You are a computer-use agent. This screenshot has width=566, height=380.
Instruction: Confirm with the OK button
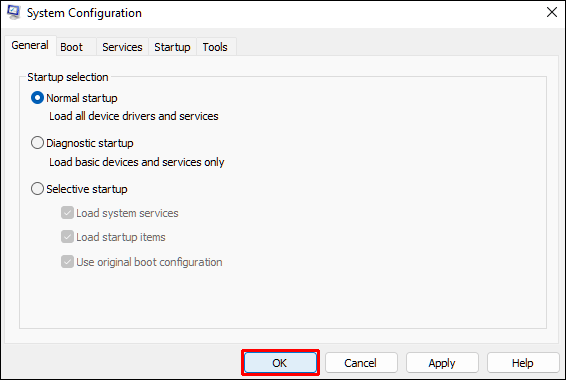click(280, 363)
